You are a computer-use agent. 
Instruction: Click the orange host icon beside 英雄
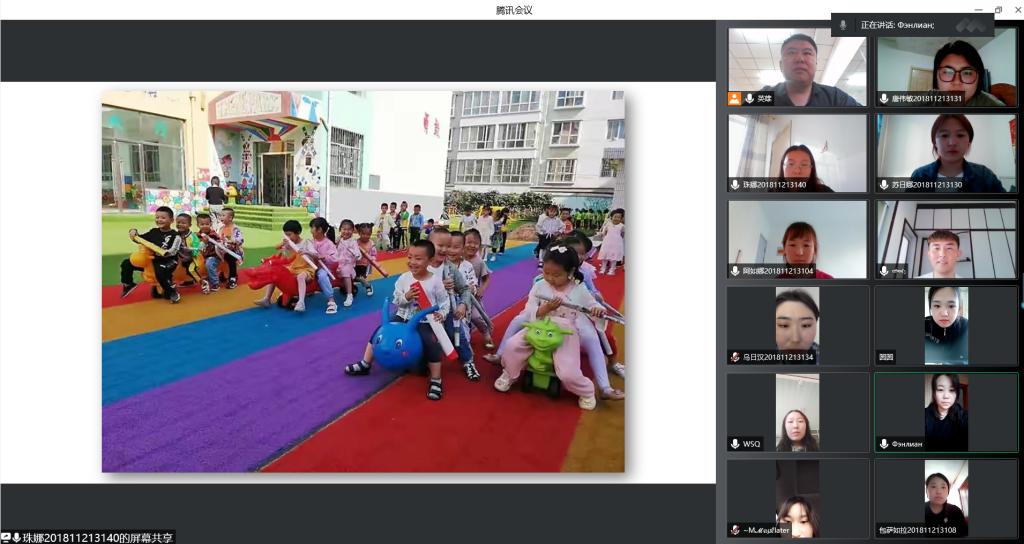point(735,99)
